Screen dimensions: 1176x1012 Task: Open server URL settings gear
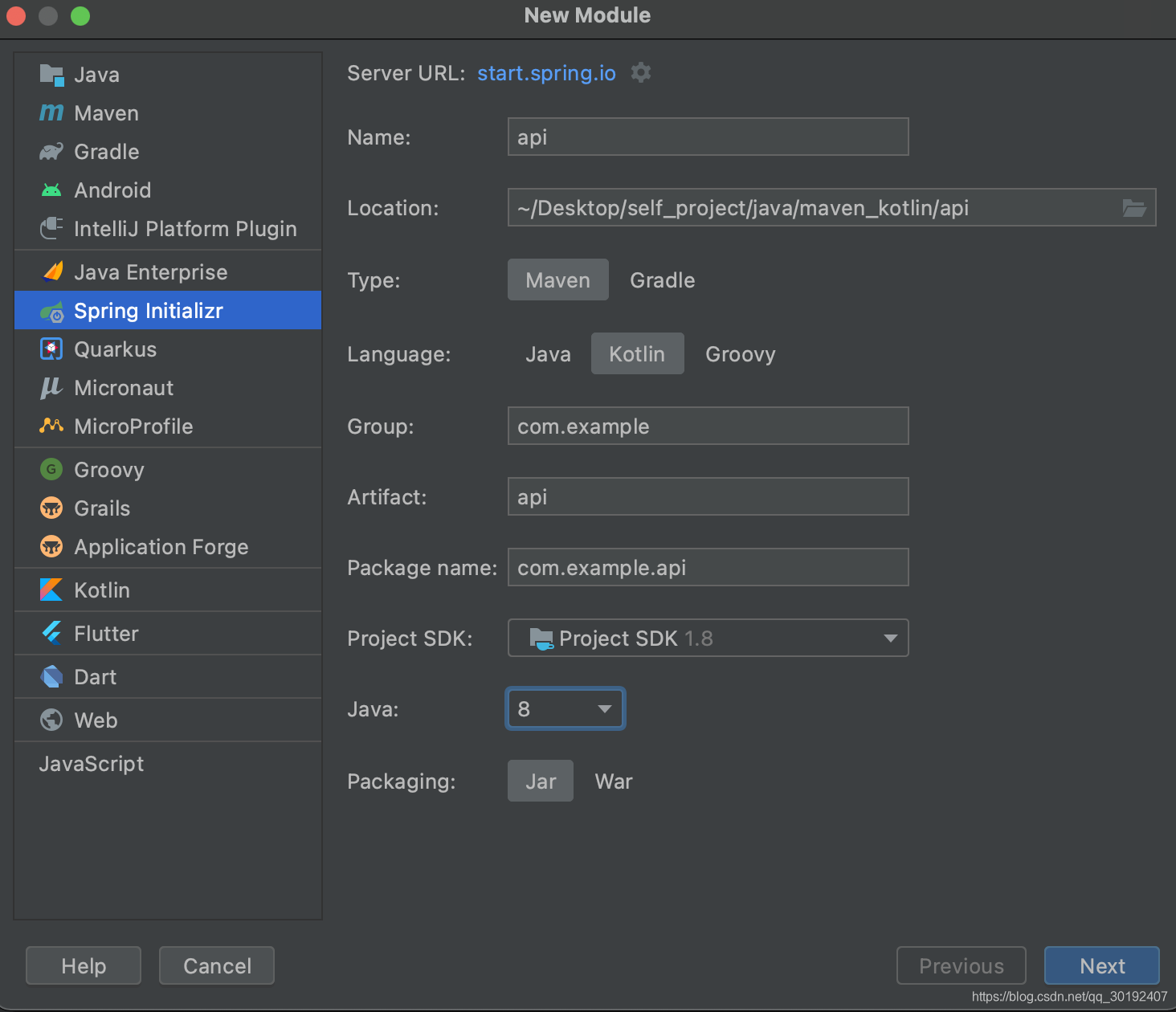point(641,72)
